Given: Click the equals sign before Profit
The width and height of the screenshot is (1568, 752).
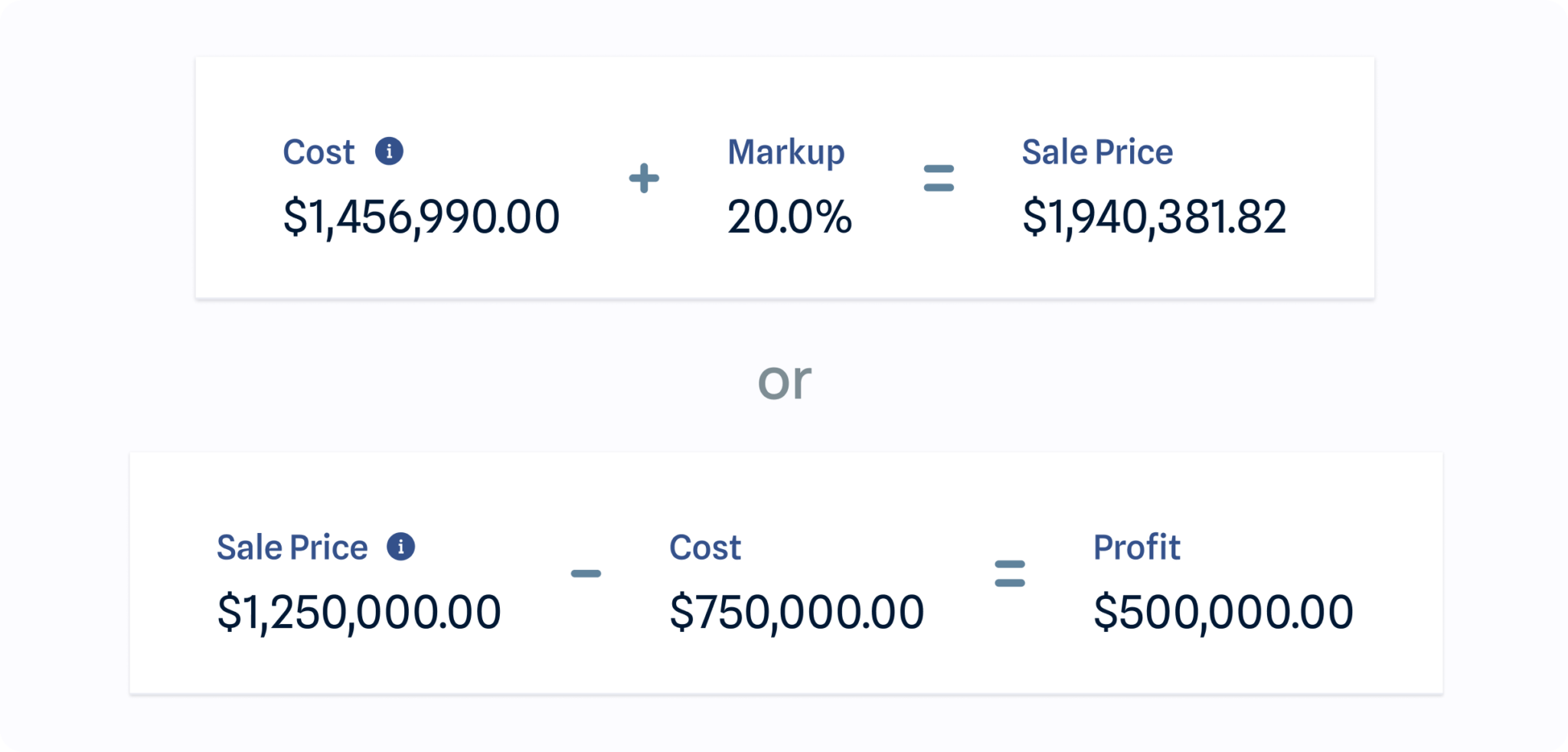Looking at the screenshot, I should pos(1009,574).
